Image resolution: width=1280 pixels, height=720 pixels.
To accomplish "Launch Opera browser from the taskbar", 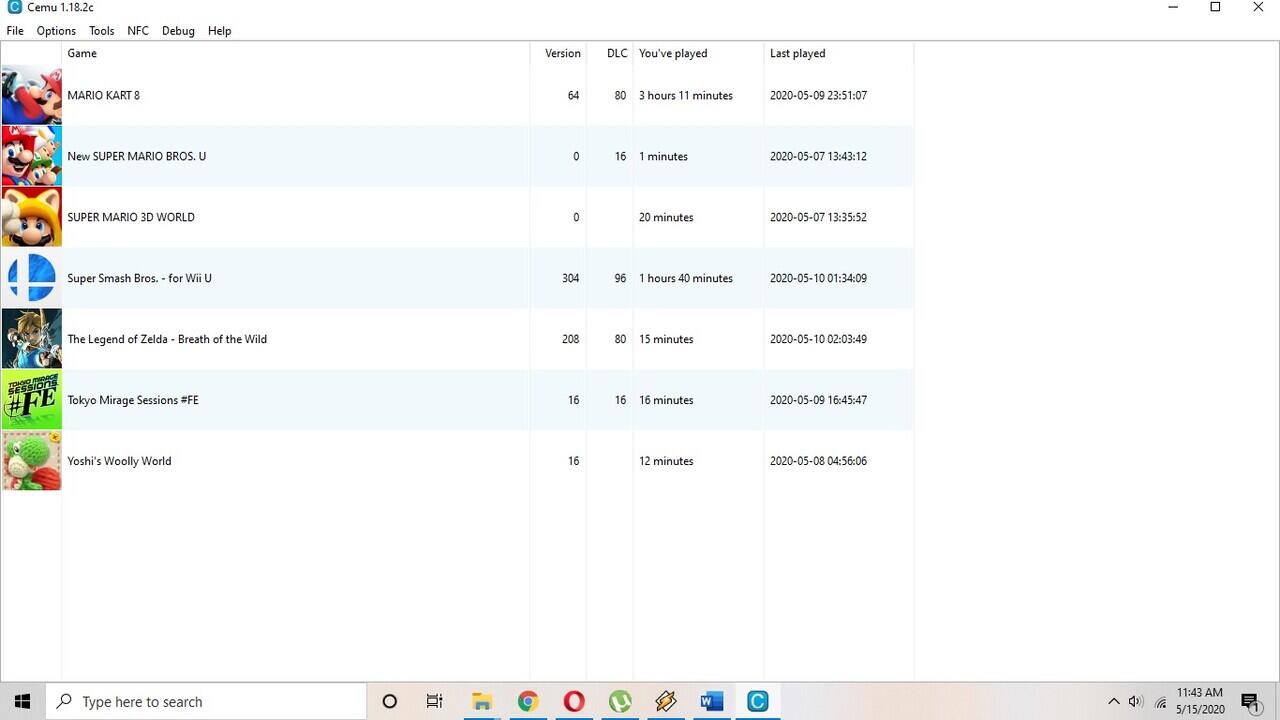I will coord(573,701).
